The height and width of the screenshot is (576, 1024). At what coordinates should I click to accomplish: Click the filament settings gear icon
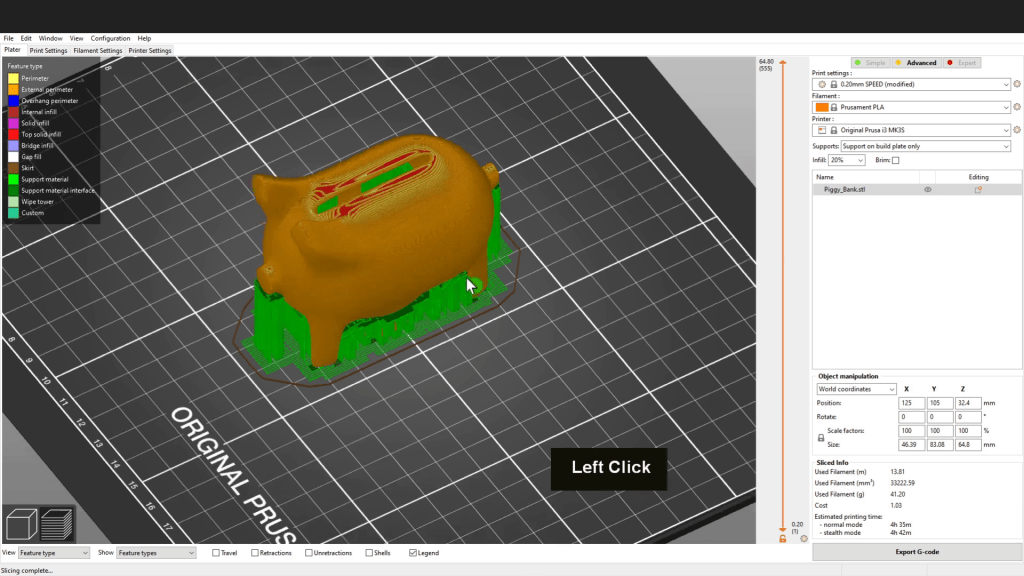point(1017,107)
